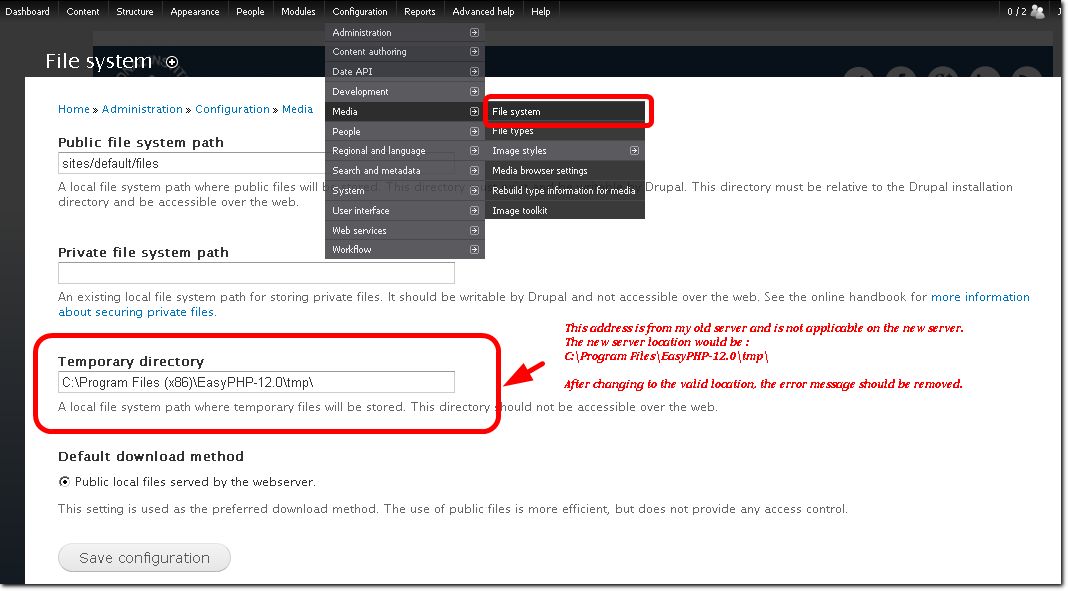Click the arrow icon next to Workflow

474,250
